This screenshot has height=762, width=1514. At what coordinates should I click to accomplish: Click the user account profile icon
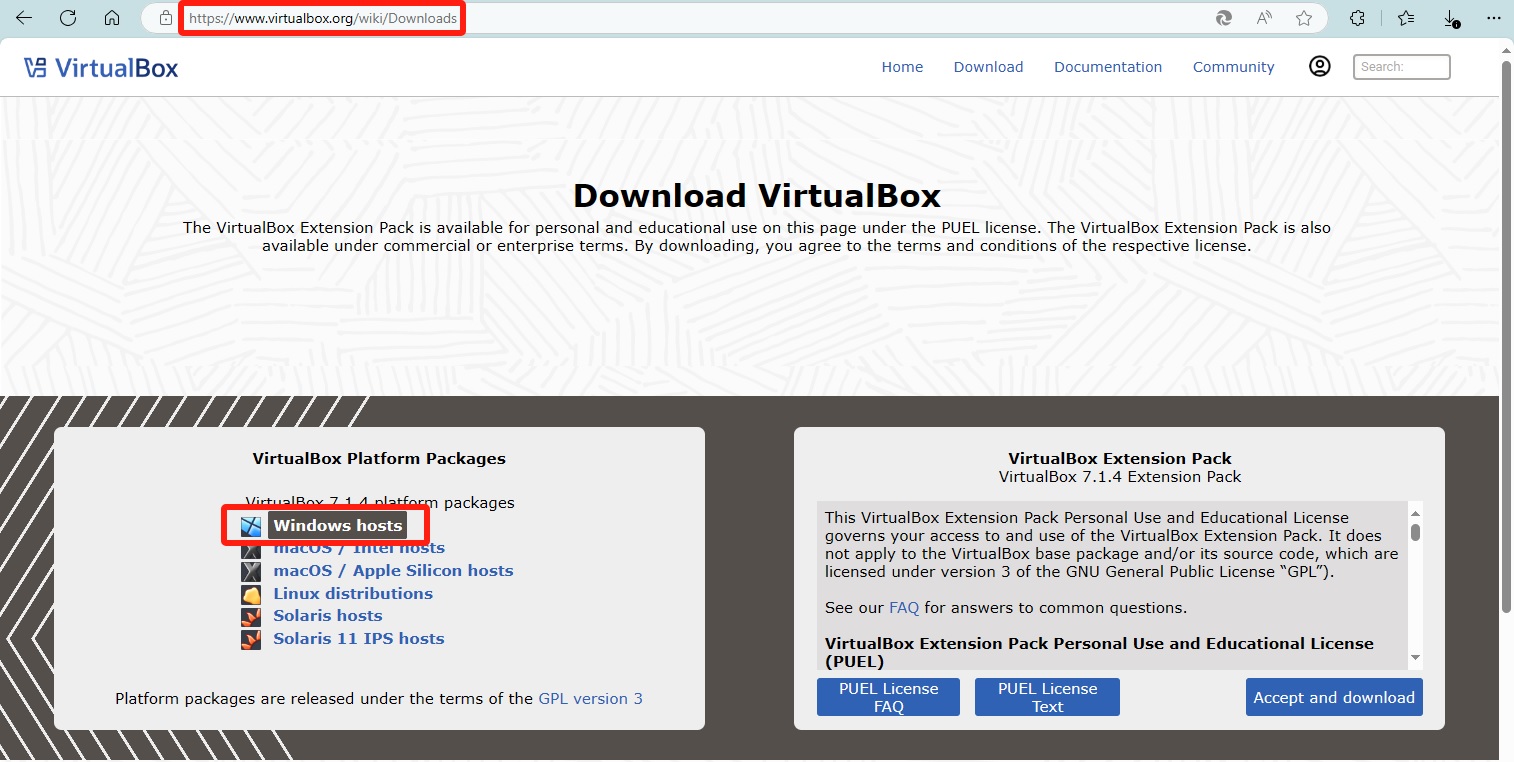[1320, 67]
